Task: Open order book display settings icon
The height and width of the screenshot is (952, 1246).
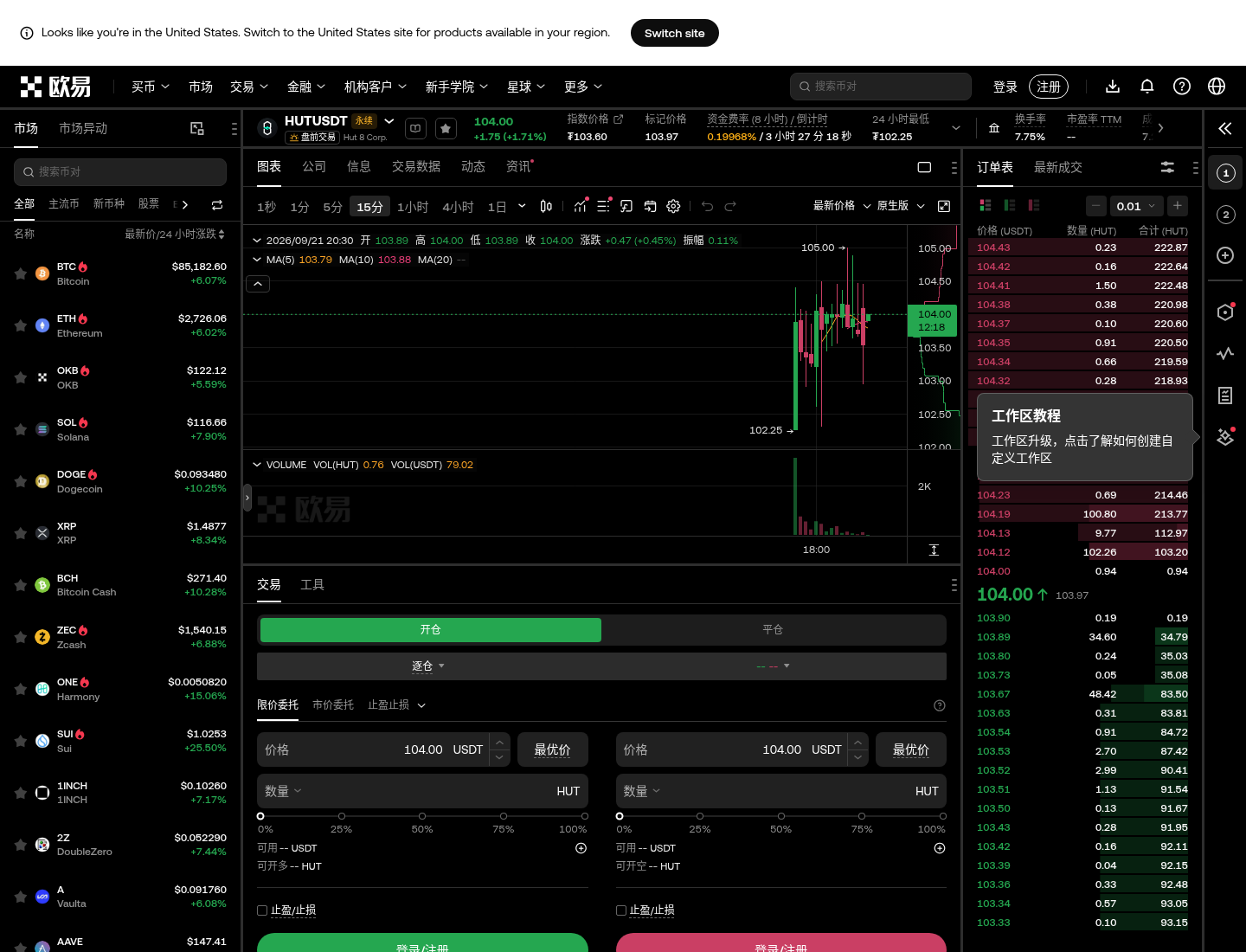Action: pyautogui.click(x=1167, y=167)
